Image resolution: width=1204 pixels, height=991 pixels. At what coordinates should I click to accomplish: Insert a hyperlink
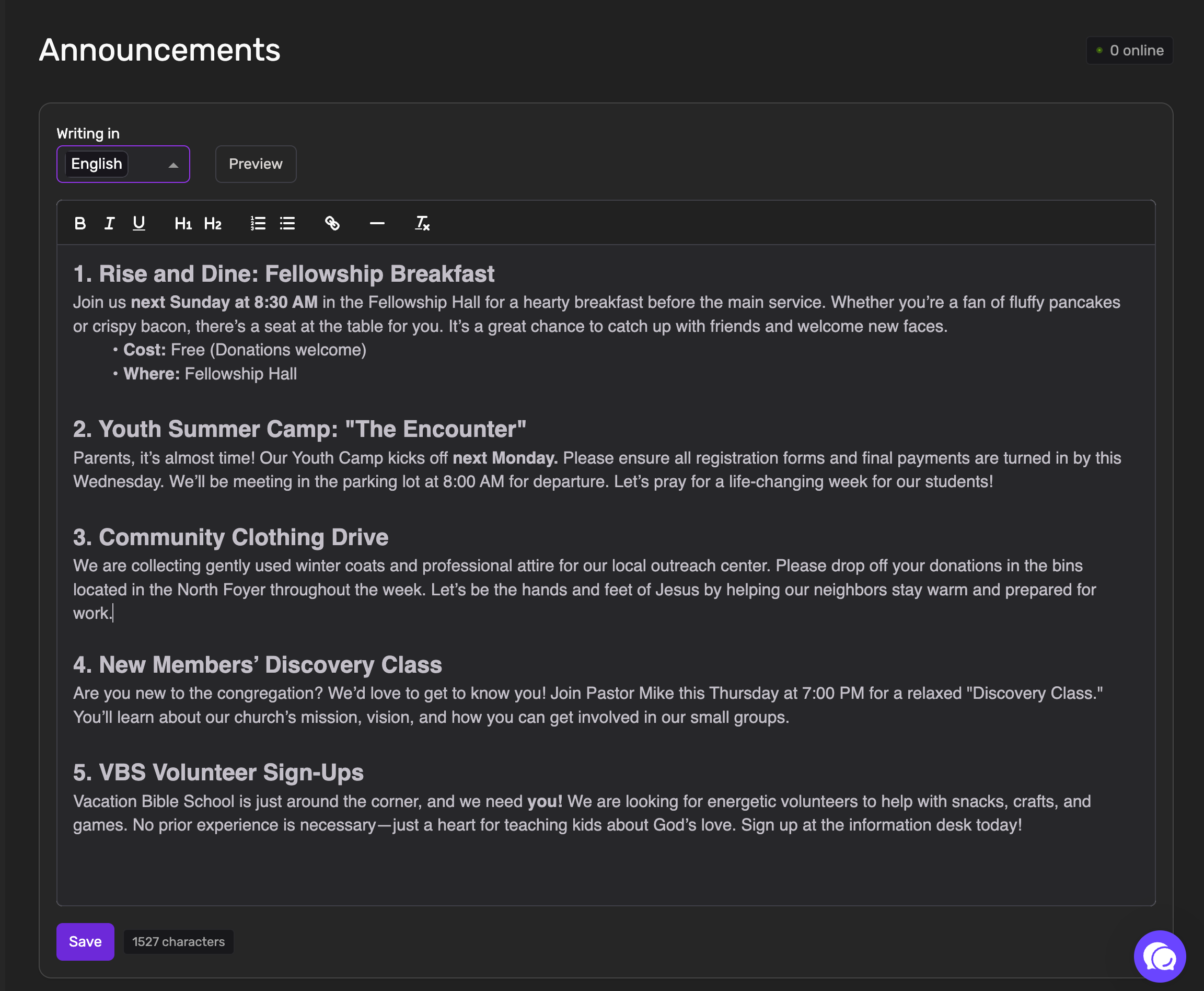click(x=332, y=223)
